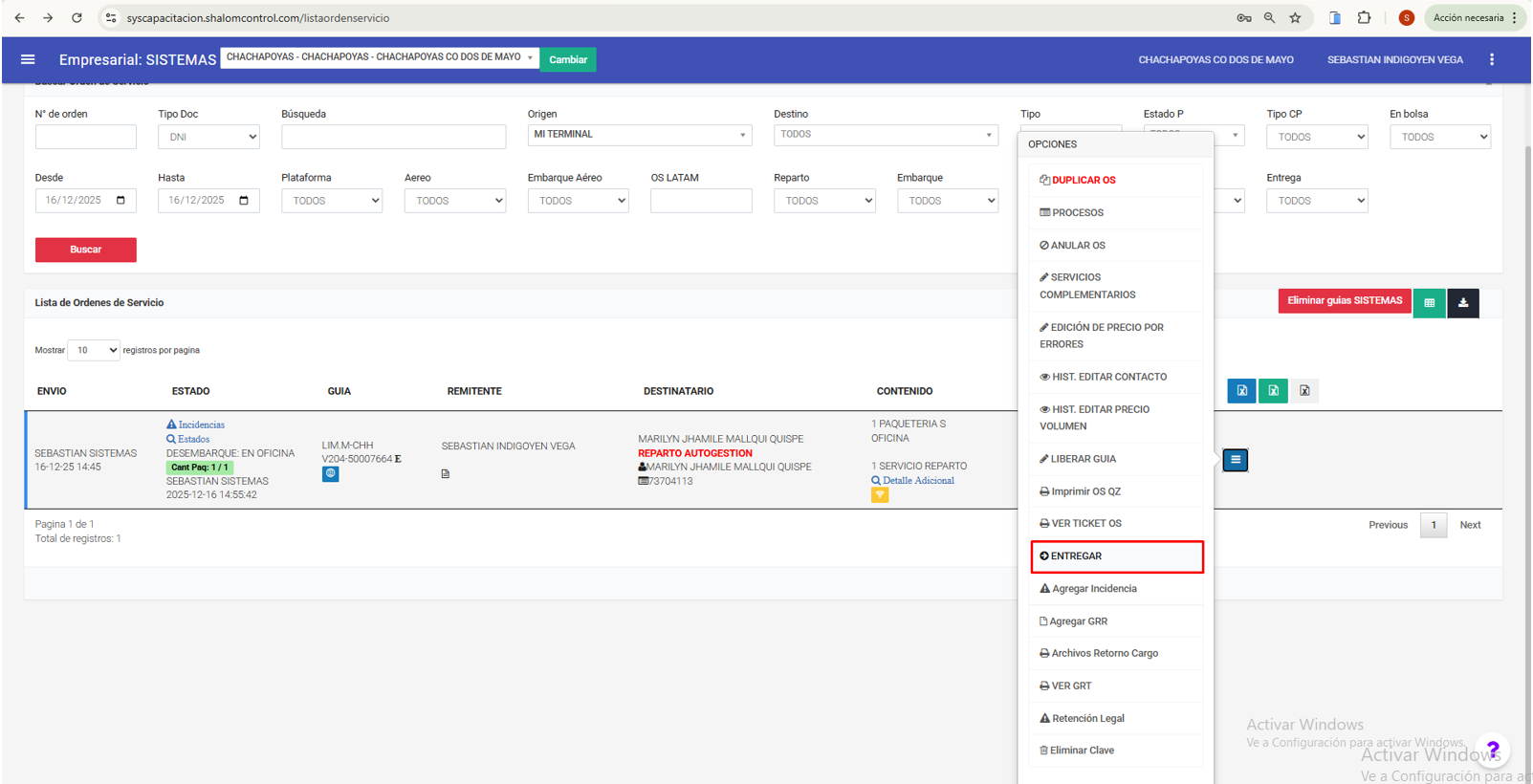Expand the Tipo Doc DNI dropdown
1533x784 pixels.
[x=208, y=137]
